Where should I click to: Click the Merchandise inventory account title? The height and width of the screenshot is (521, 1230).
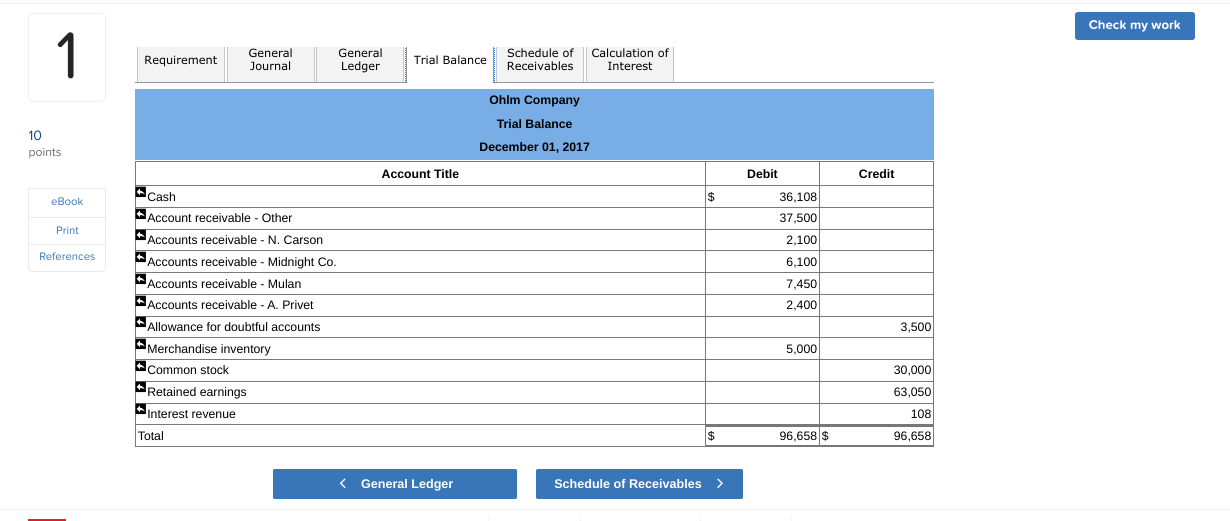(209, 349)
